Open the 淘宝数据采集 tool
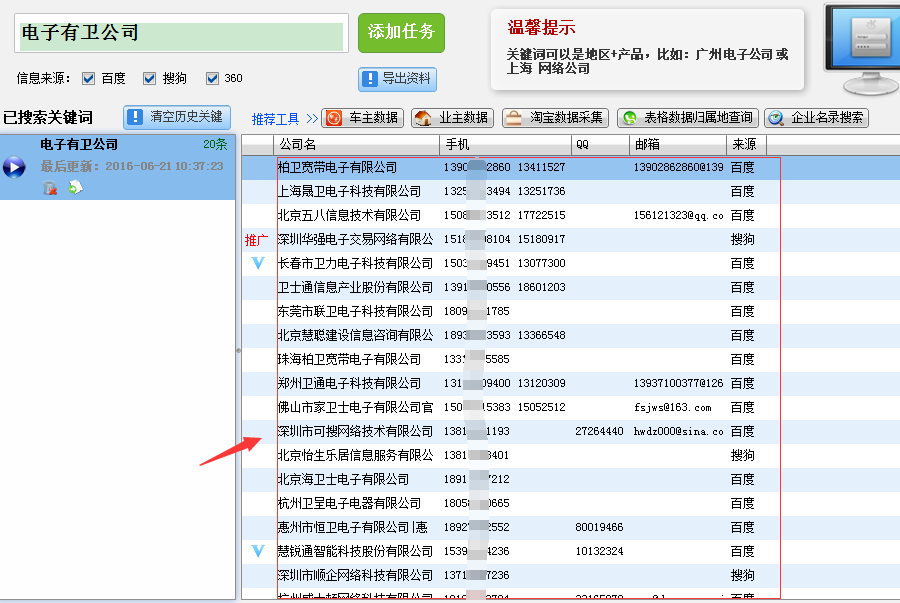900x603 pixels. click(x=555, y=118)
